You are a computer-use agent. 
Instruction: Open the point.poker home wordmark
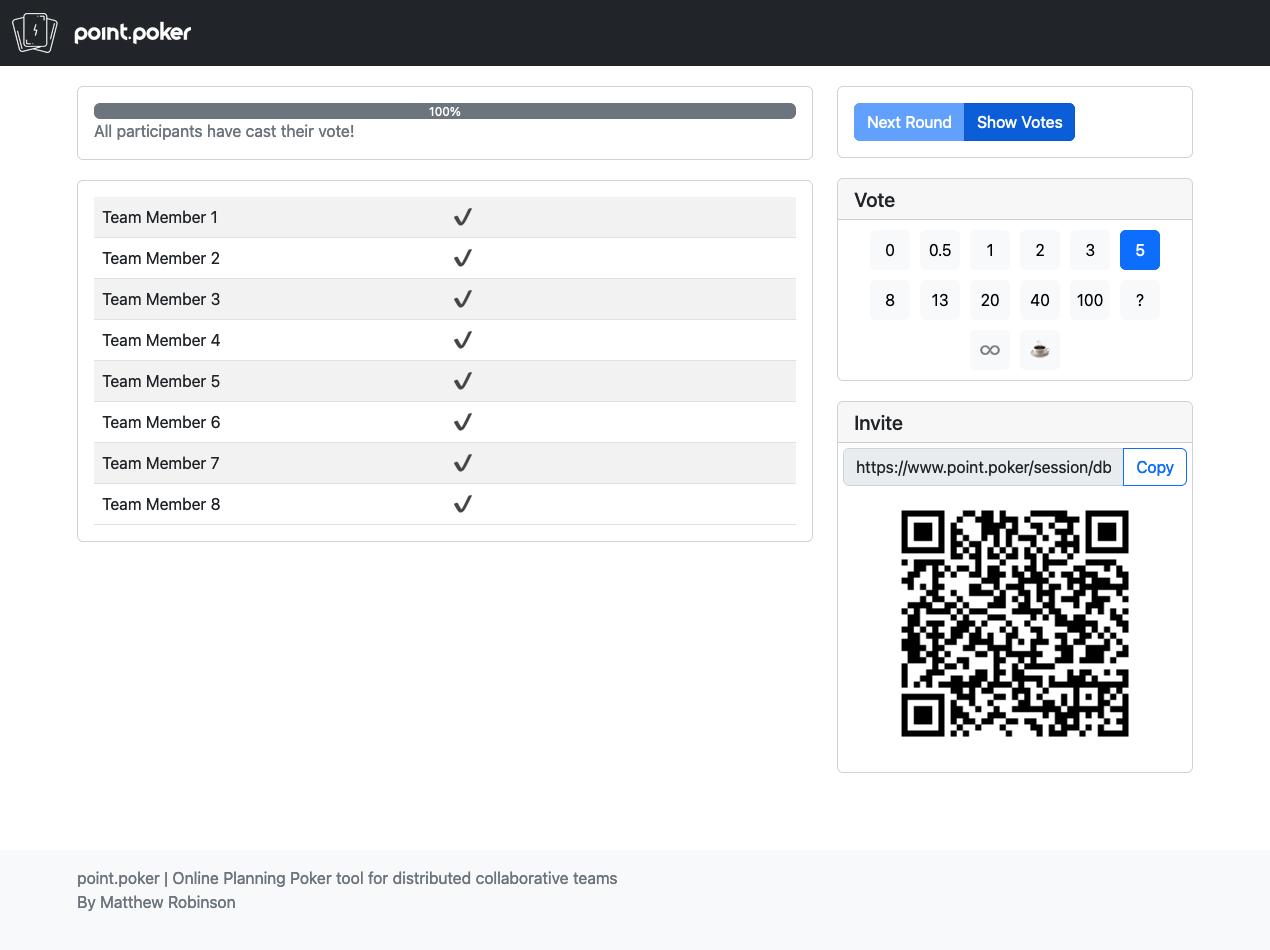tap(133, 33)
